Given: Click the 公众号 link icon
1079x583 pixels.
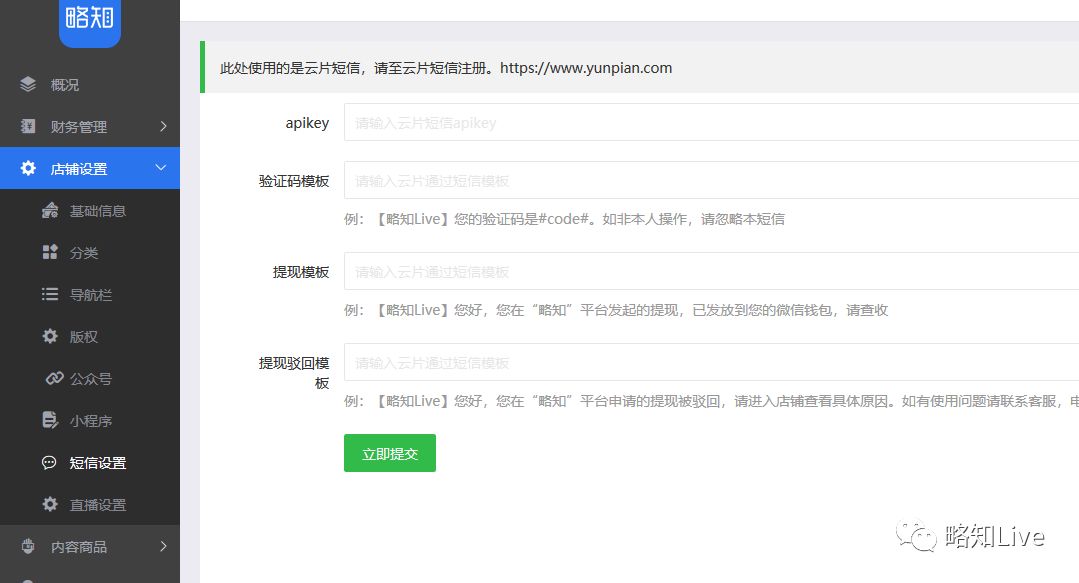Looking at the screenshot, I should pos(54,378).
